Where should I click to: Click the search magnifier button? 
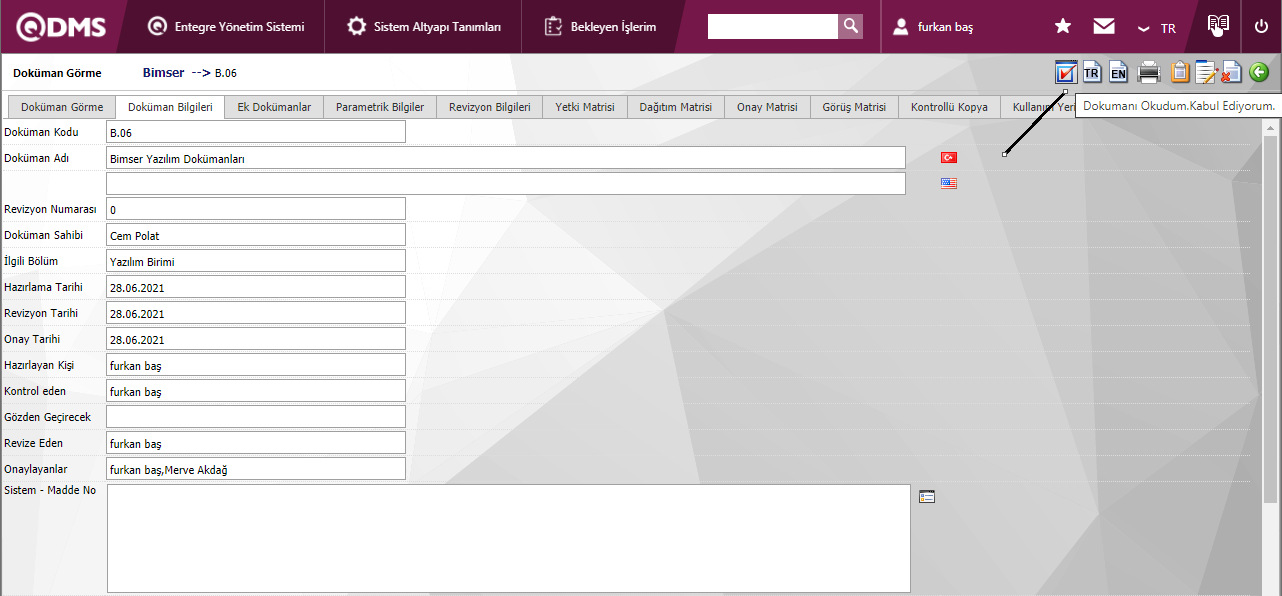tap(850, 26)
